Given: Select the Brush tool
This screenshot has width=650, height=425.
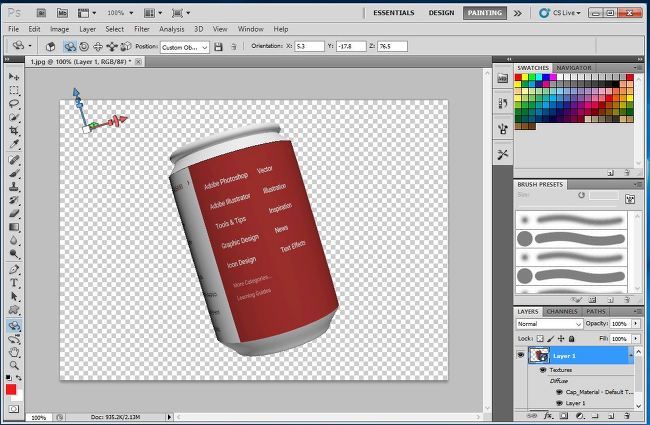Looking at the screenshot, I should pyautogui.click(x=14, y=173).
